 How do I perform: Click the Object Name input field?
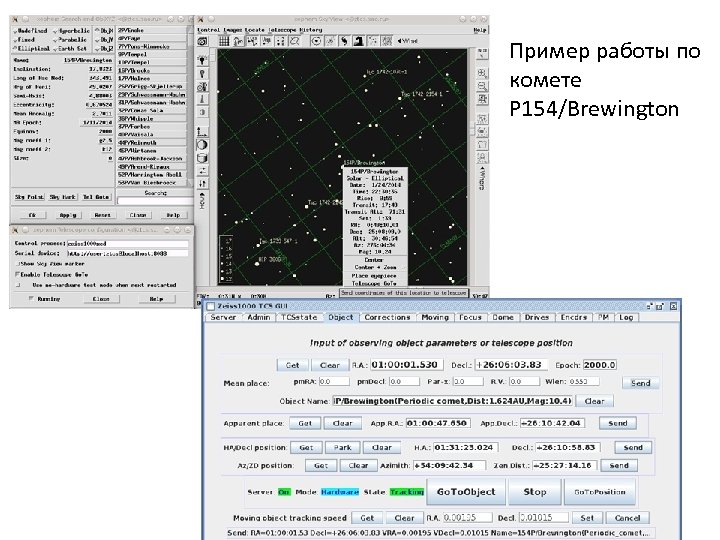[452, 401]
